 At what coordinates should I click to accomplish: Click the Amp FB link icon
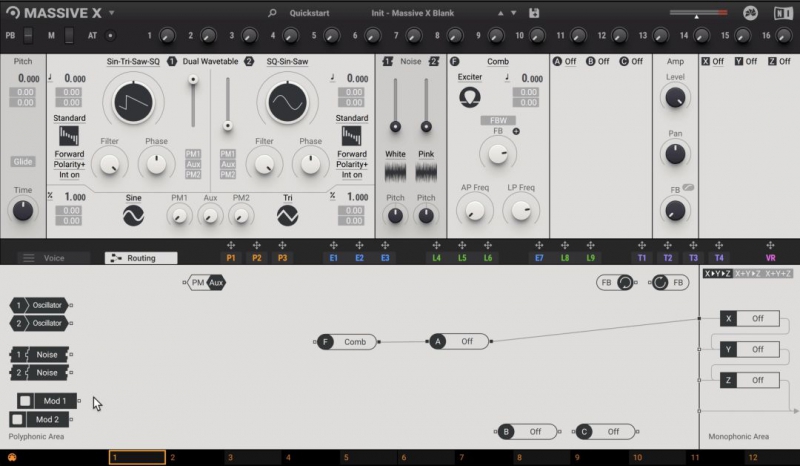click(688, 188)
